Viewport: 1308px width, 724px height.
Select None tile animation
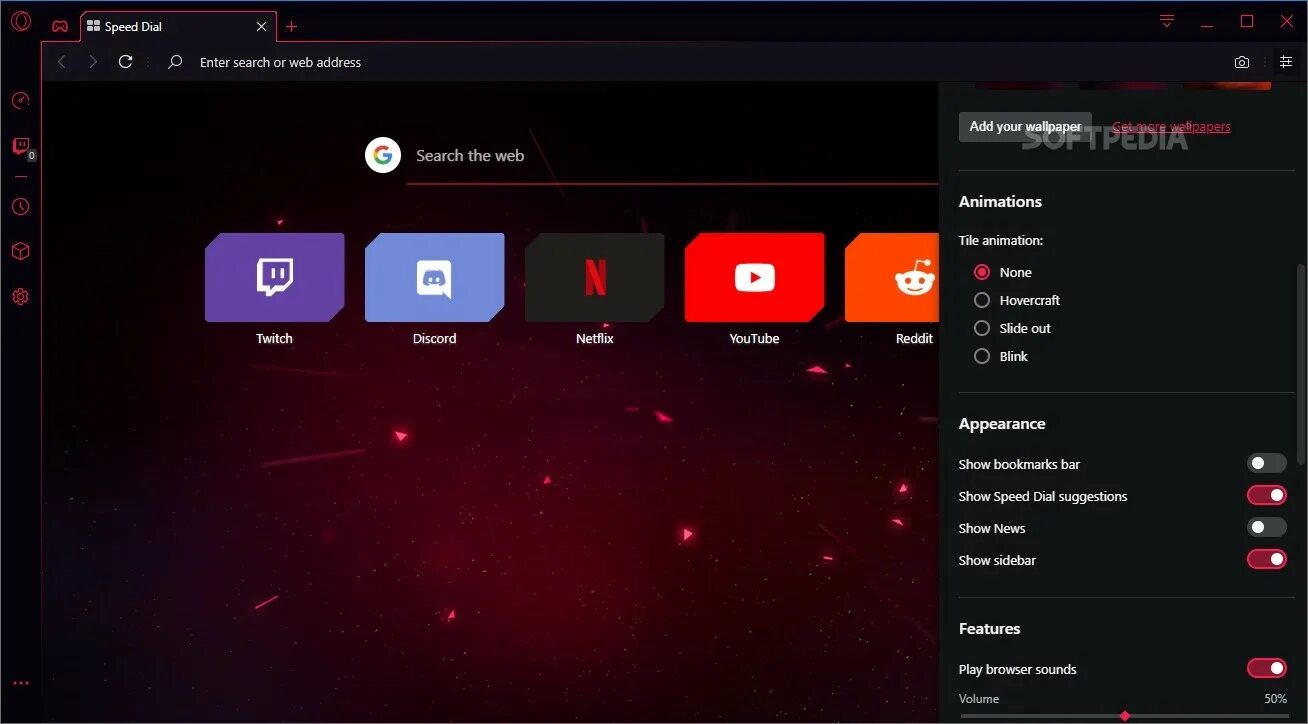pyautogui.click(x=982, y=272)
